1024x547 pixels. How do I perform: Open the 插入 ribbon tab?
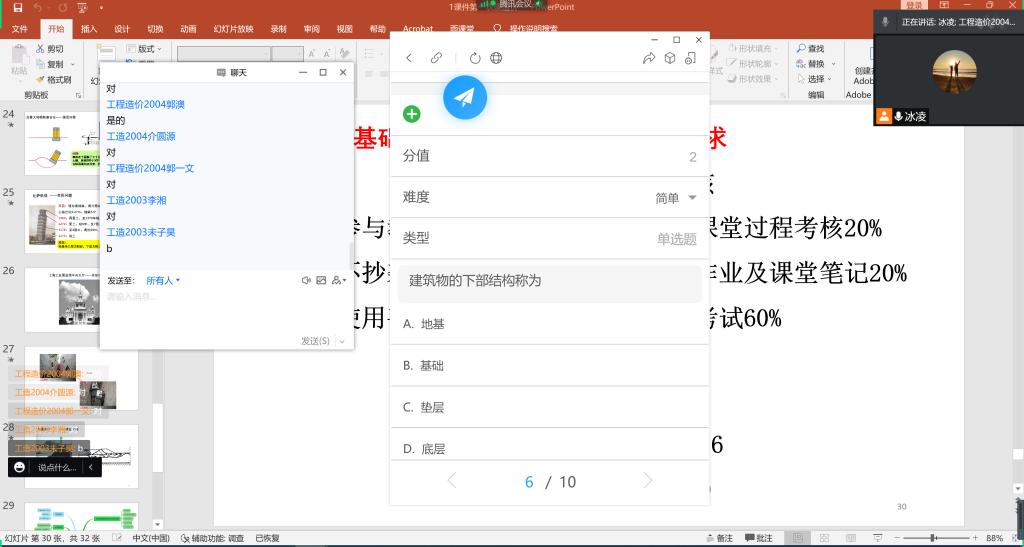point(89,29)
